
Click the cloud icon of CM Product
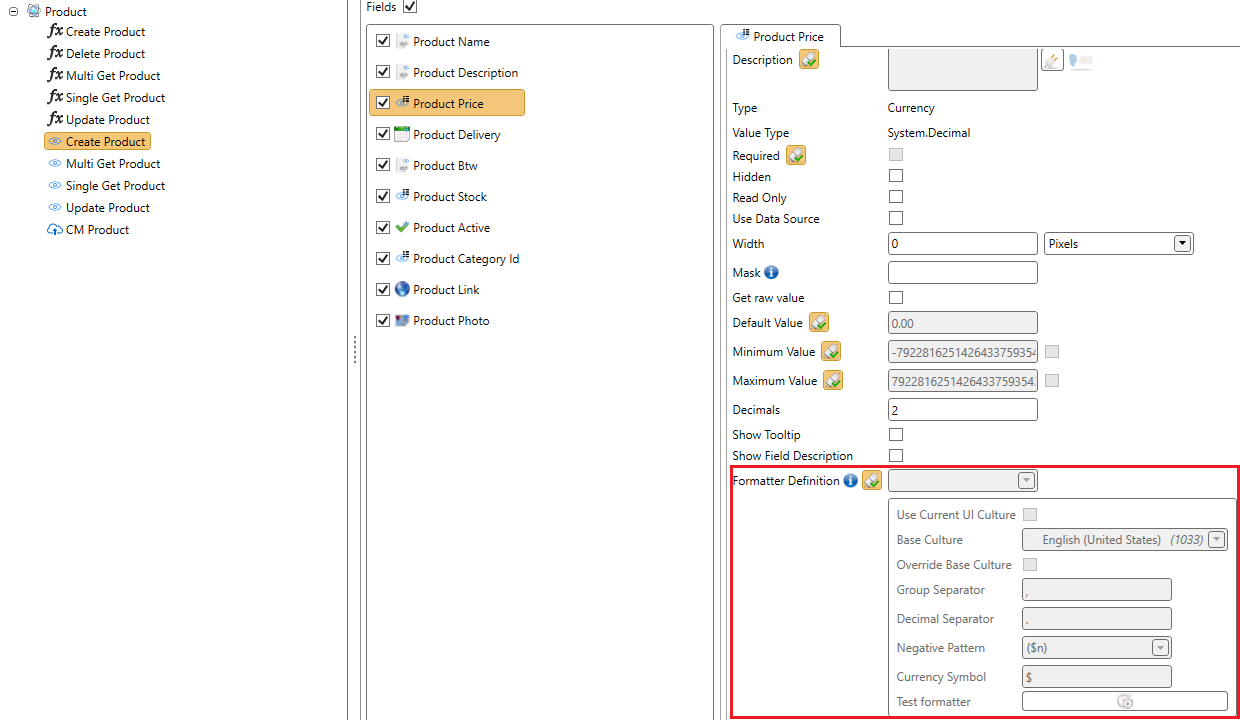55,230
